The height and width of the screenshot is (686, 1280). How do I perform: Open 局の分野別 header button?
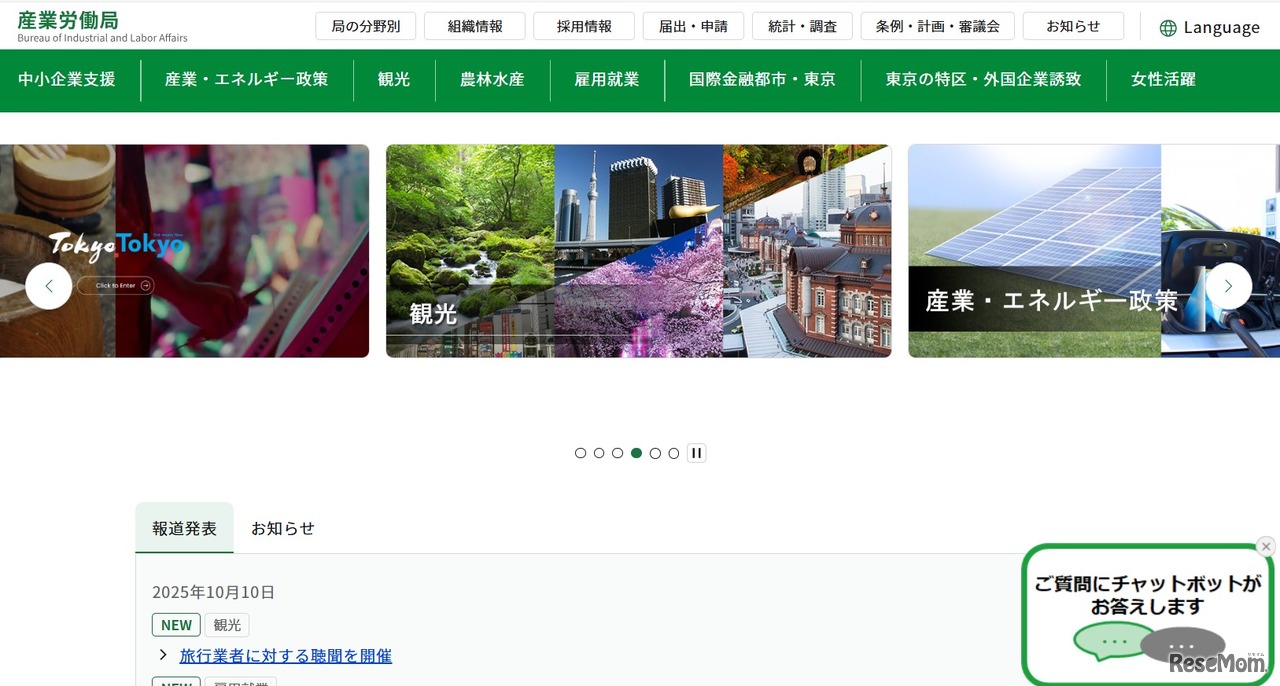pos(366,26)
